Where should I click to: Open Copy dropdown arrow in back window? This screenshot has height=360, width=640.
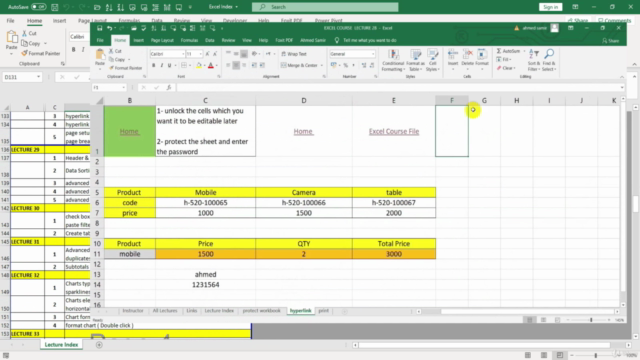point(45,43)
